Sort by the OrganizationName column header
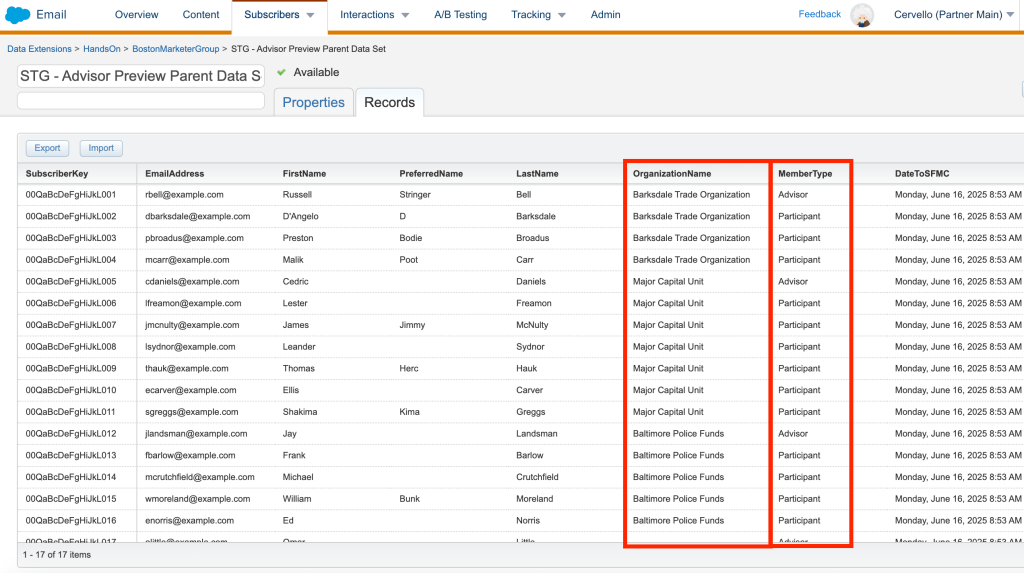 pos(672,174)
